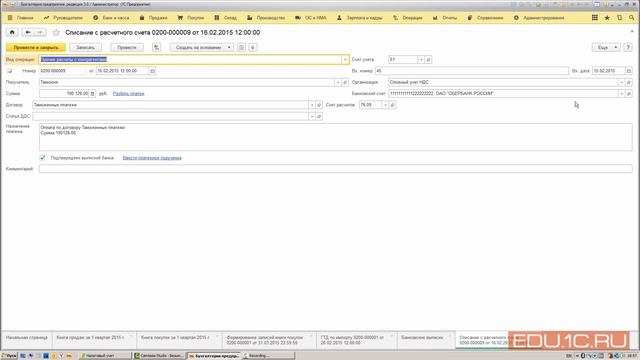640x360 pixels.
Task: Expand Счет учета dropdown arrow
Action: (x=421, y=60)
